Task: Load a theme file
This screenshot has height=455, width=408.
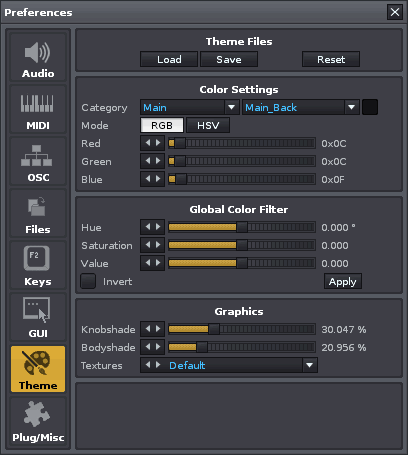Action: point(169,59)
